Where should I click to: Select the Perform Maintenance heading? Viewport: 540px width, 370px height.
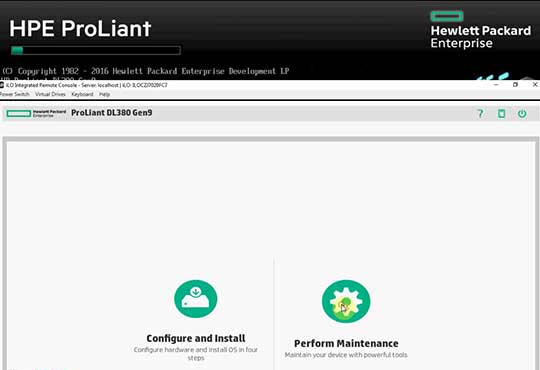click(x=346, y=343)
